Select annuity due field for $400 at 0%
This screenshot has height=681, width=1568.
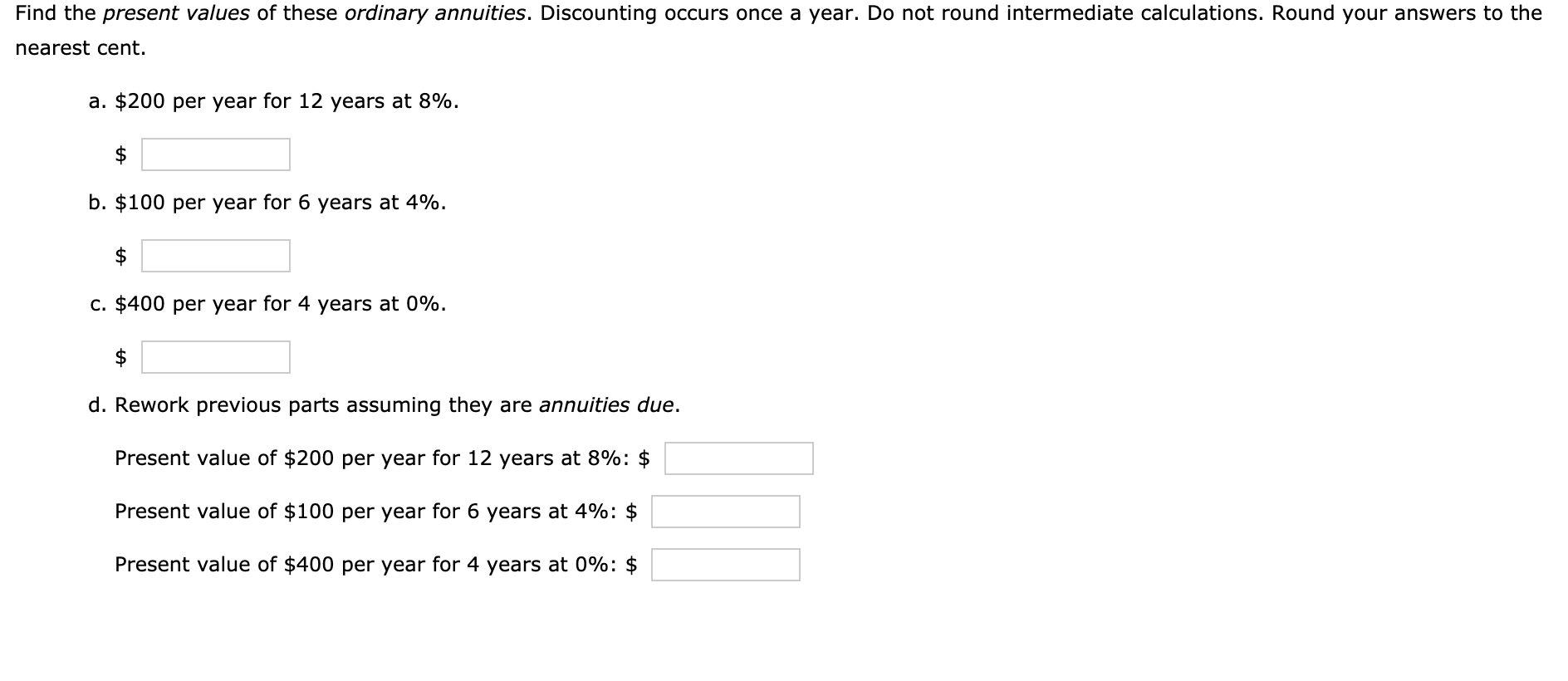pyautogui.click(x=726, y=565)
